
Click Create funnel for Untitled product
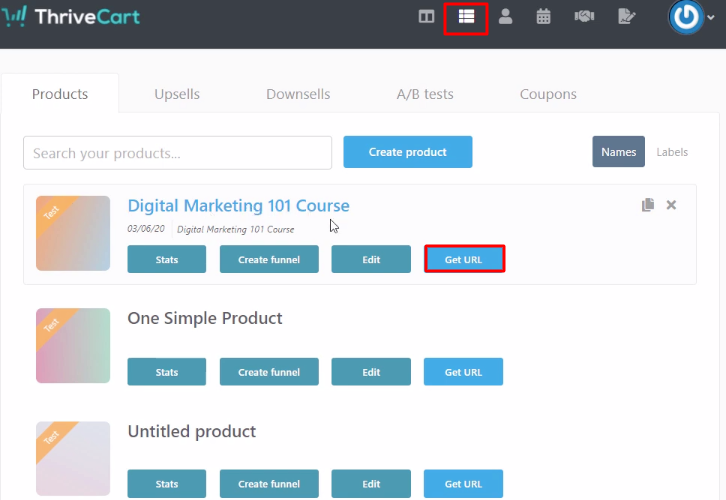coord(269,484)
